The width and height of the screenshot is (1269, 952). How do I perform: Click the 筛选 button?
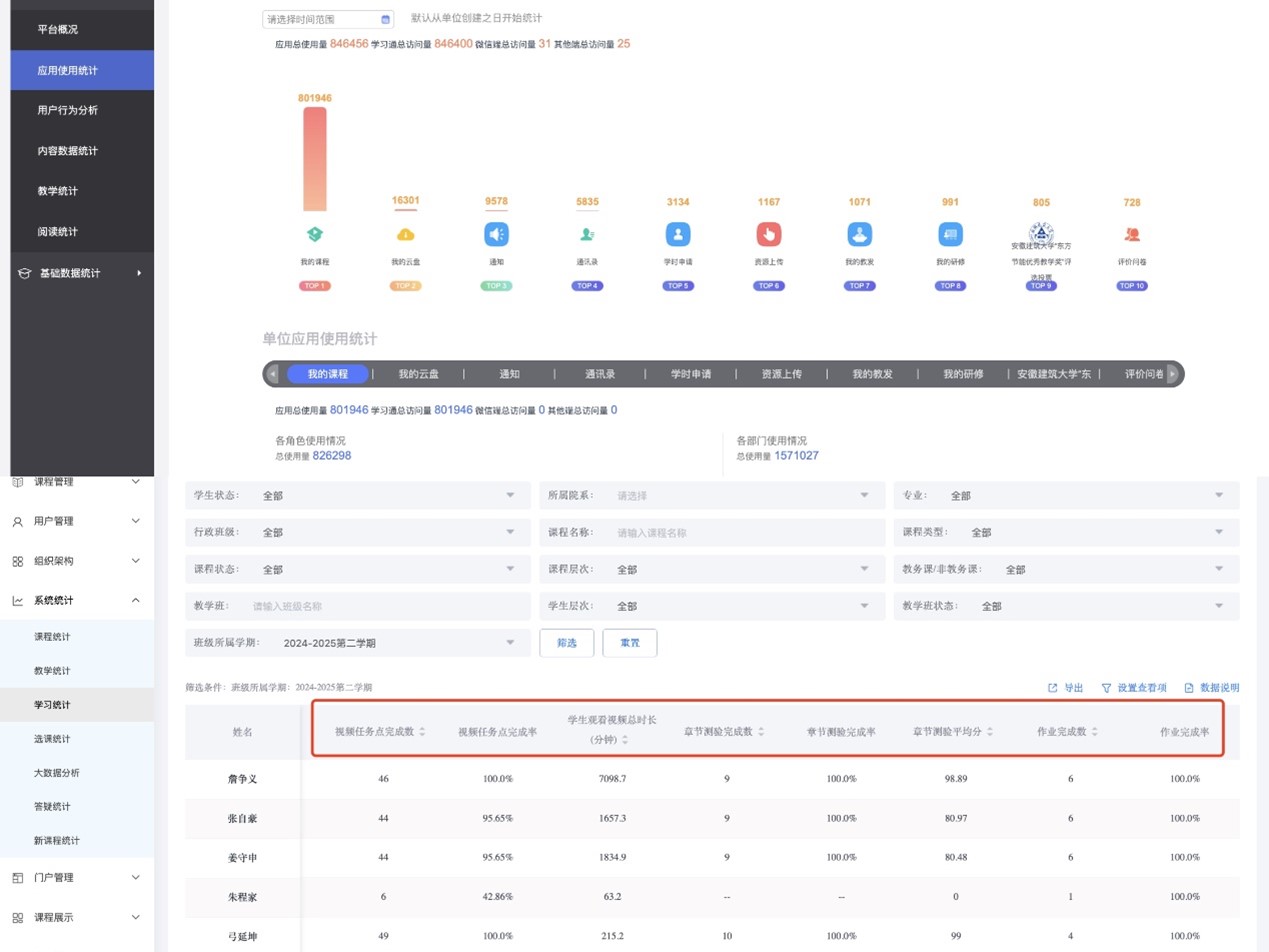(x=566, y=643)
